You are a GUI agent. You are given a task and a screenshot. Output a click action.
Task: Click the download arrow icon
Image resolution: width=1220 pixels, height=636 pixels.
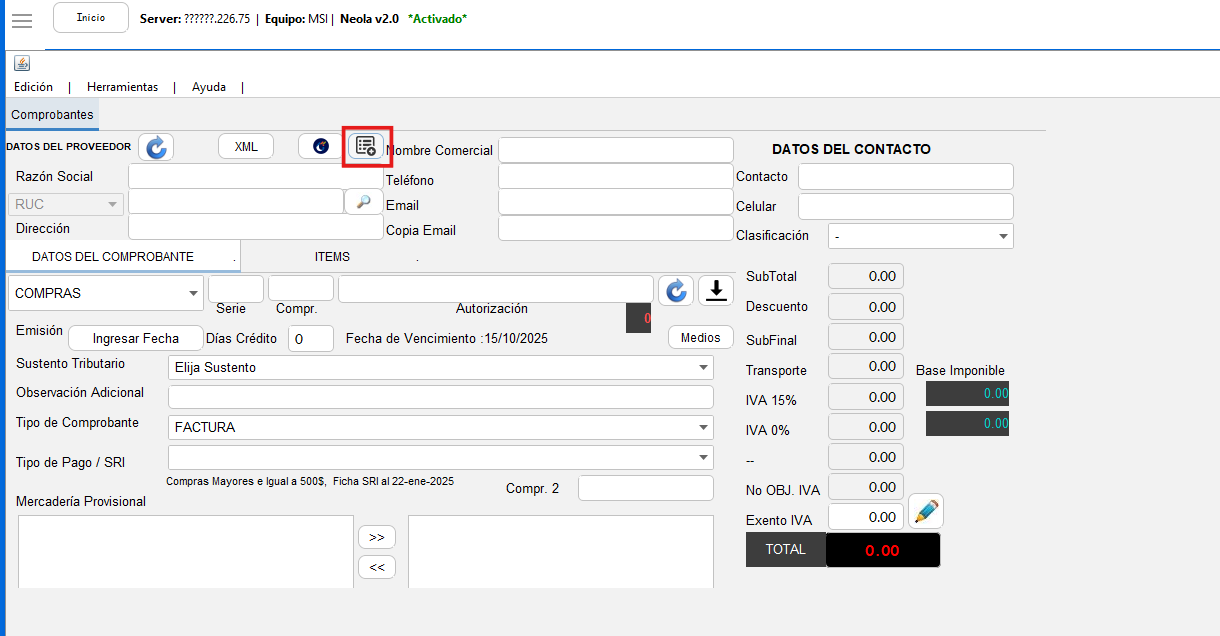tap(716, 290)
